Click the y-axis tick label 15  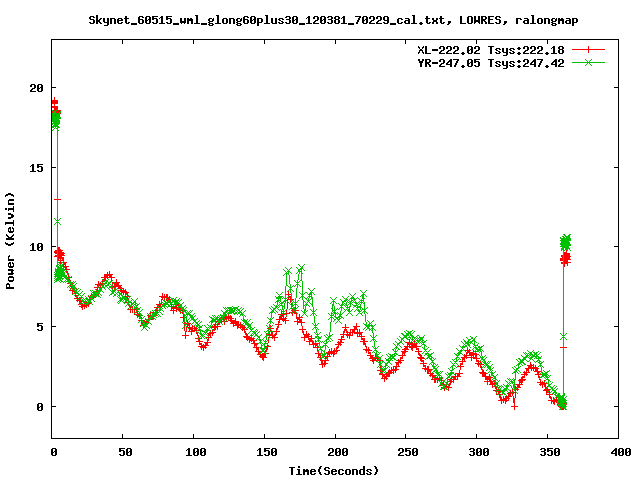click(x=36, y=168)
